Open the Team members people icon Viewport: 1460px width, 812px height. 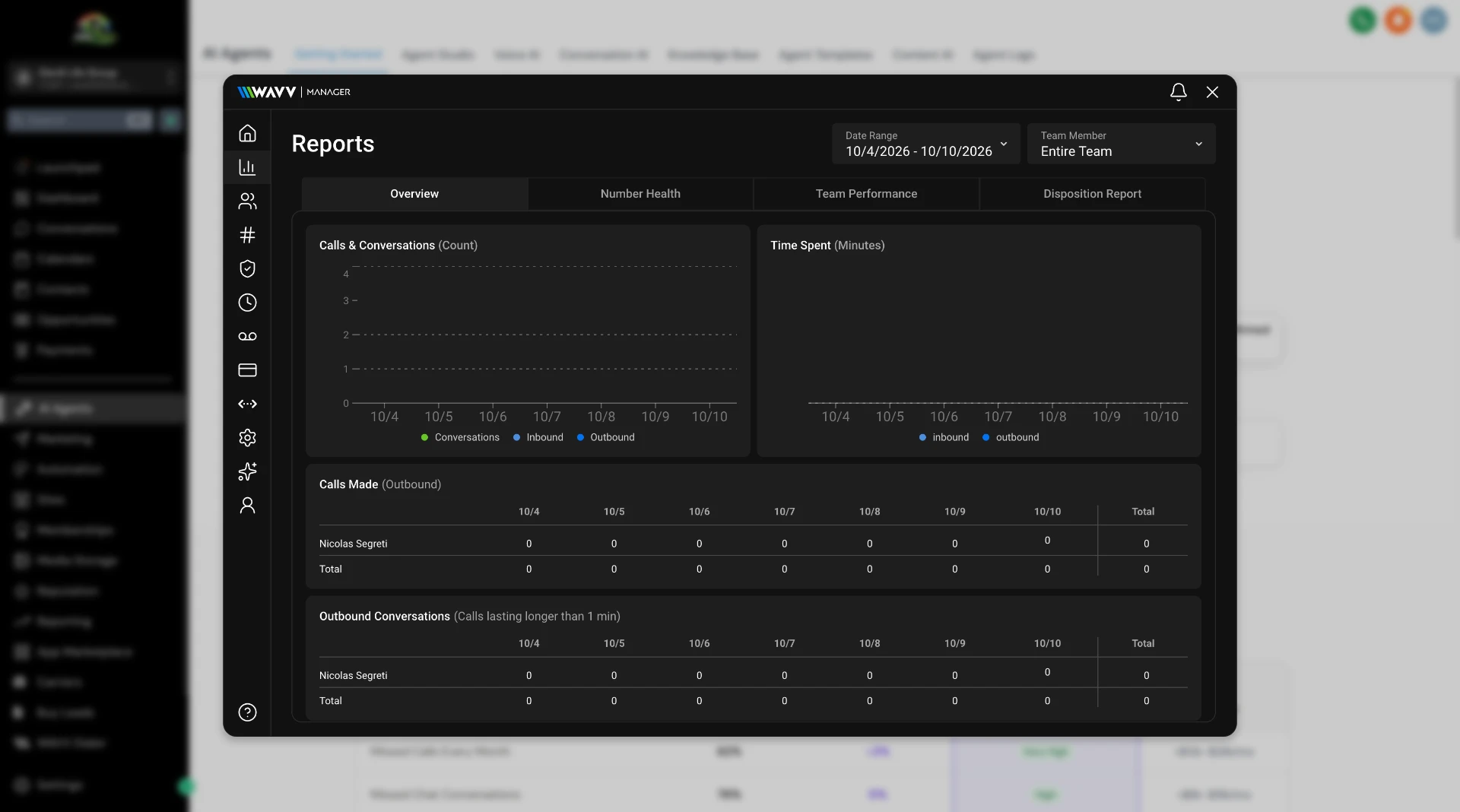[247, 201]
